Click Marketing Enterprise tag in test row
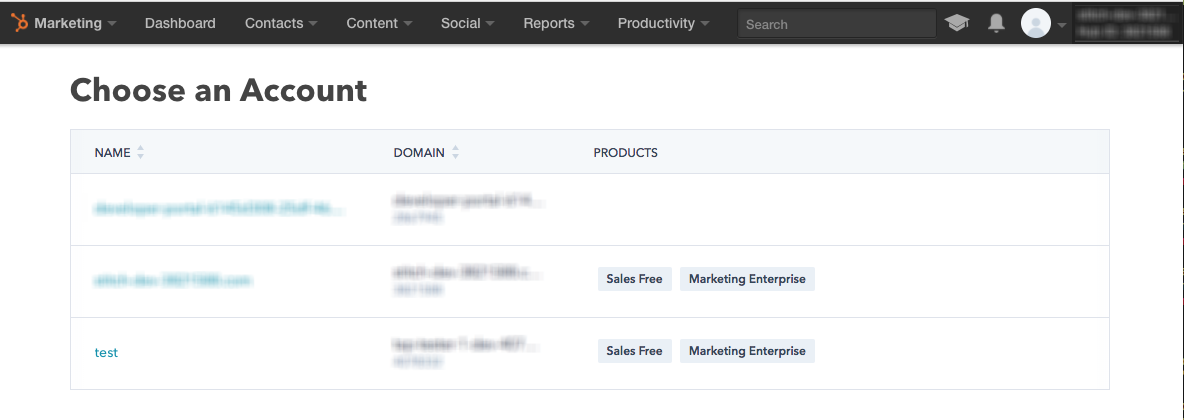This screenshot has width=1184, height=420. pos(747,351)
